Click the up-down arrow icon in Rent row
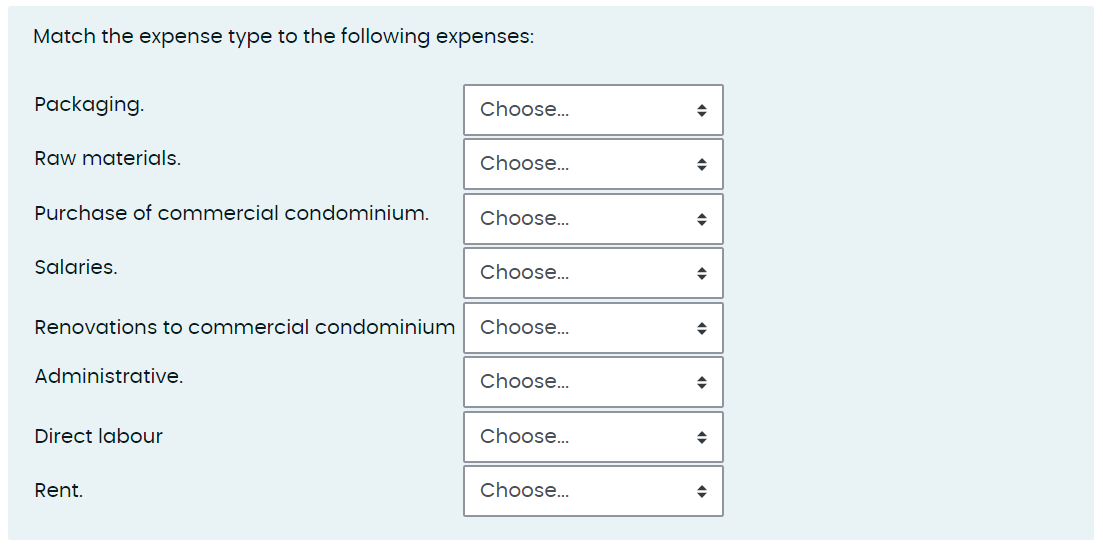 [702, 491]
